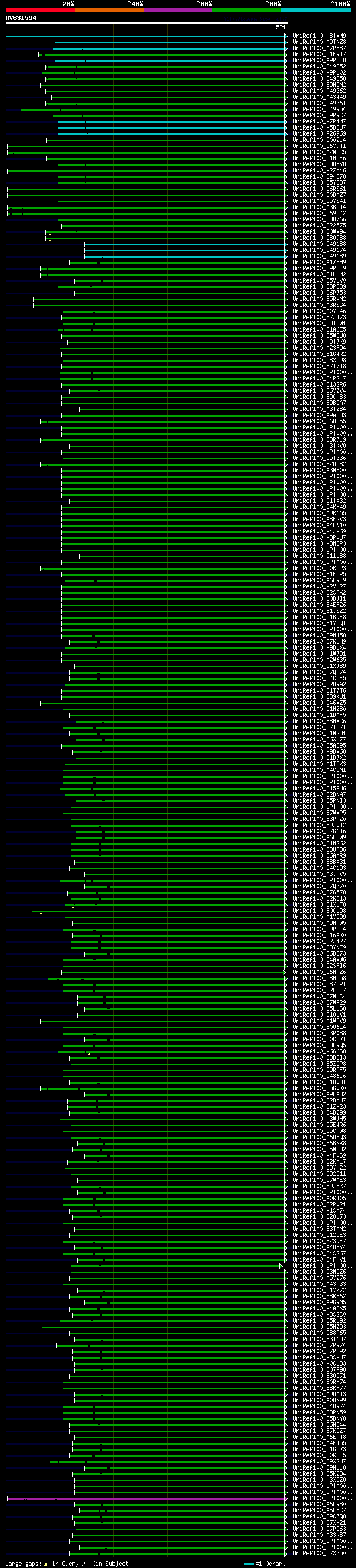
Task: Select UniRef100_A4JA69 entry
Action: coord(319,531)
